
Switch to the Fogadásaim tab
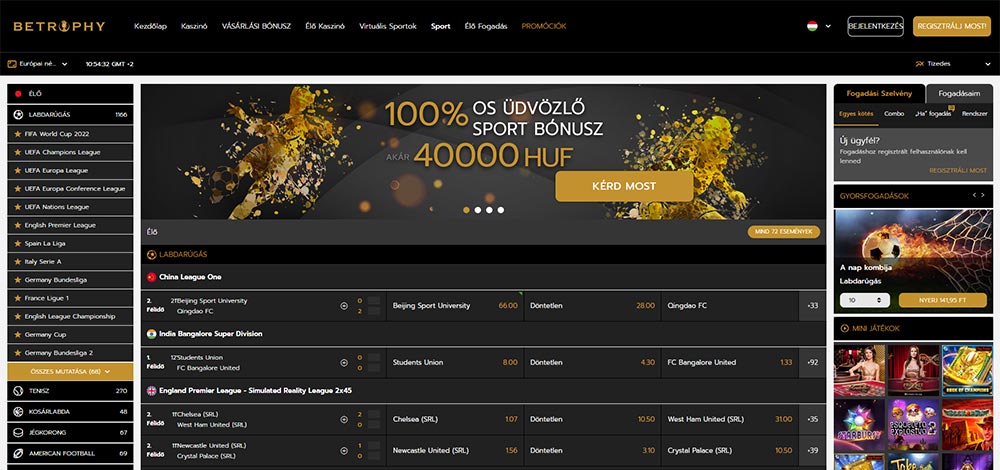pyautogui.click(x=959, y=93)
